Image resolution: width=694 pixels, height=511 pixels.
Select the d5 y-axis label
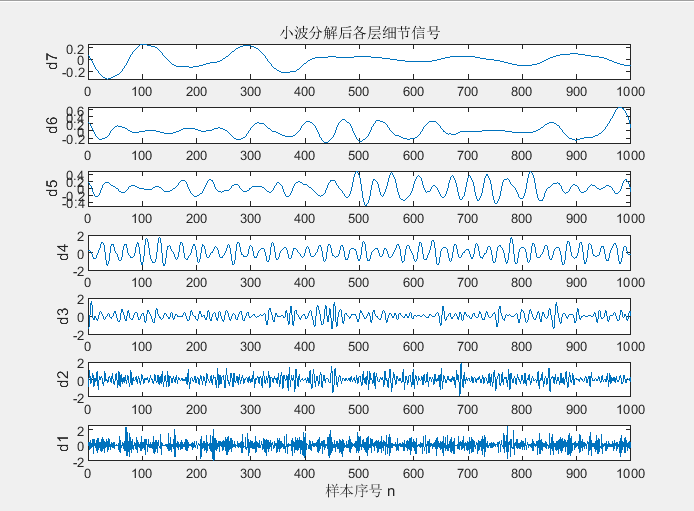click(52, 188)
